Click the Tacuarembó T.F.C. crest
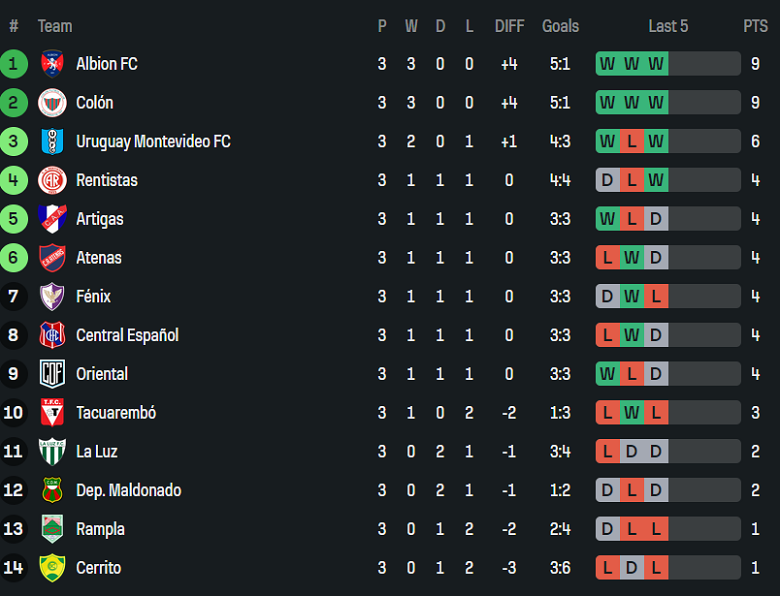Screen dimensions: 780x596 (52, 412)
